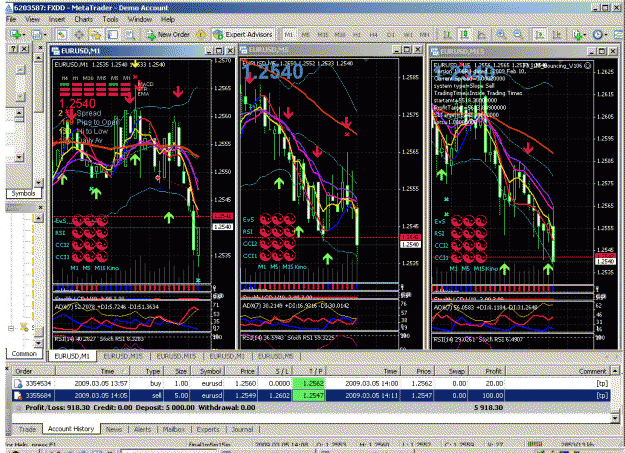Switch to the MN timeframe
The width and height of the screenshot is (625, 453).
[425, 35]
